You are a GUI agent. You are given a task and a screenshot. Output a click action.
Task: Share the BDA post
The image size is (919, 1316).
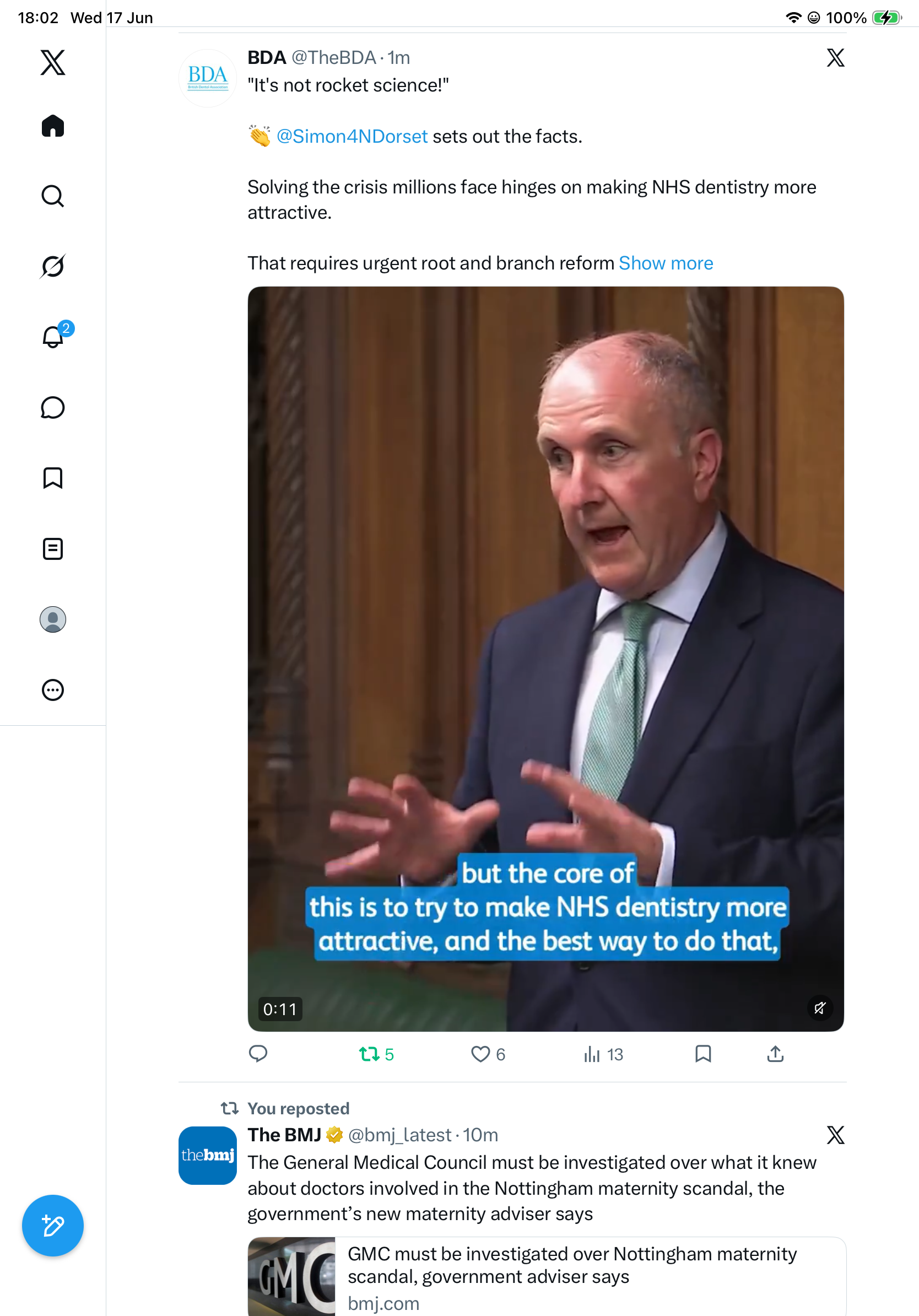775,1054
